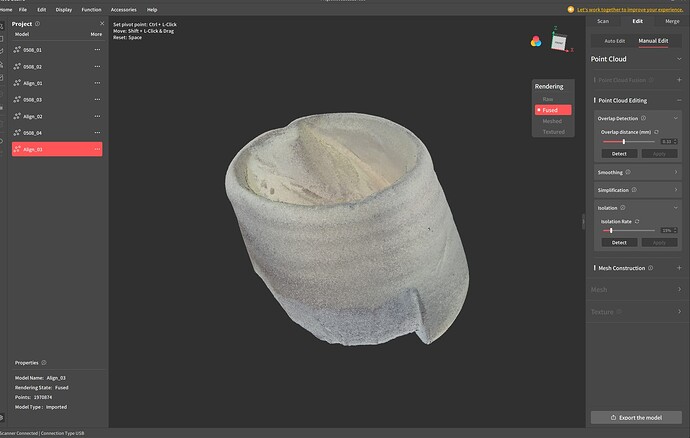Open the color render mode icon

[x=536, y=41]
